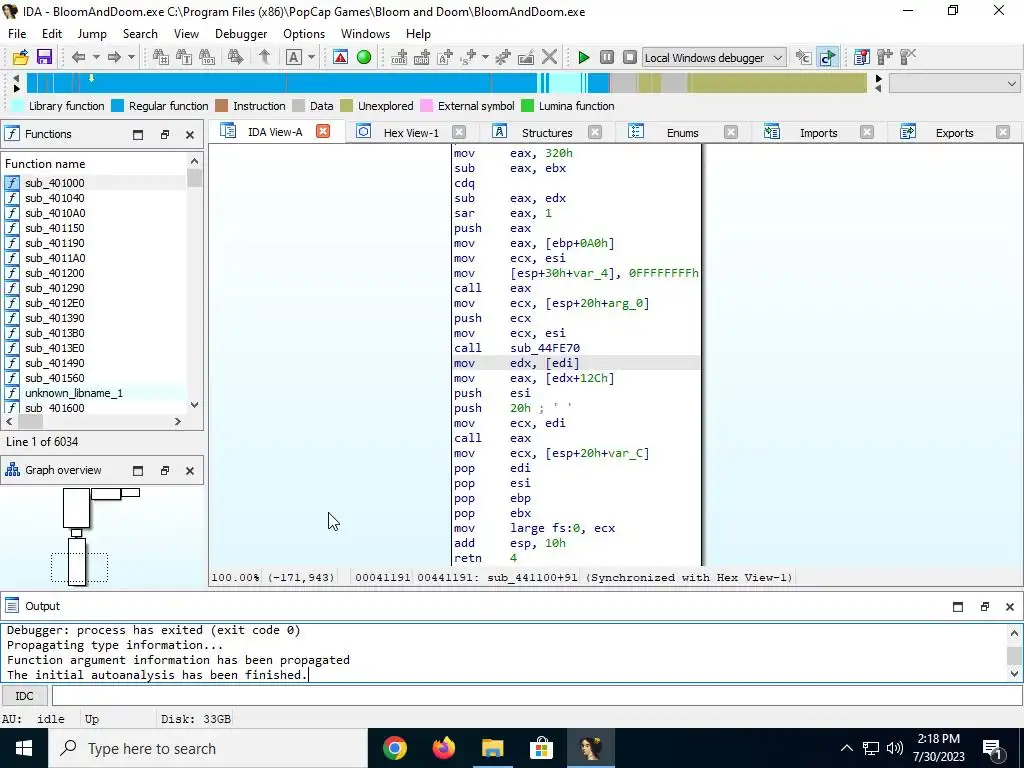Click the add breakpoint plus icon

885,57
